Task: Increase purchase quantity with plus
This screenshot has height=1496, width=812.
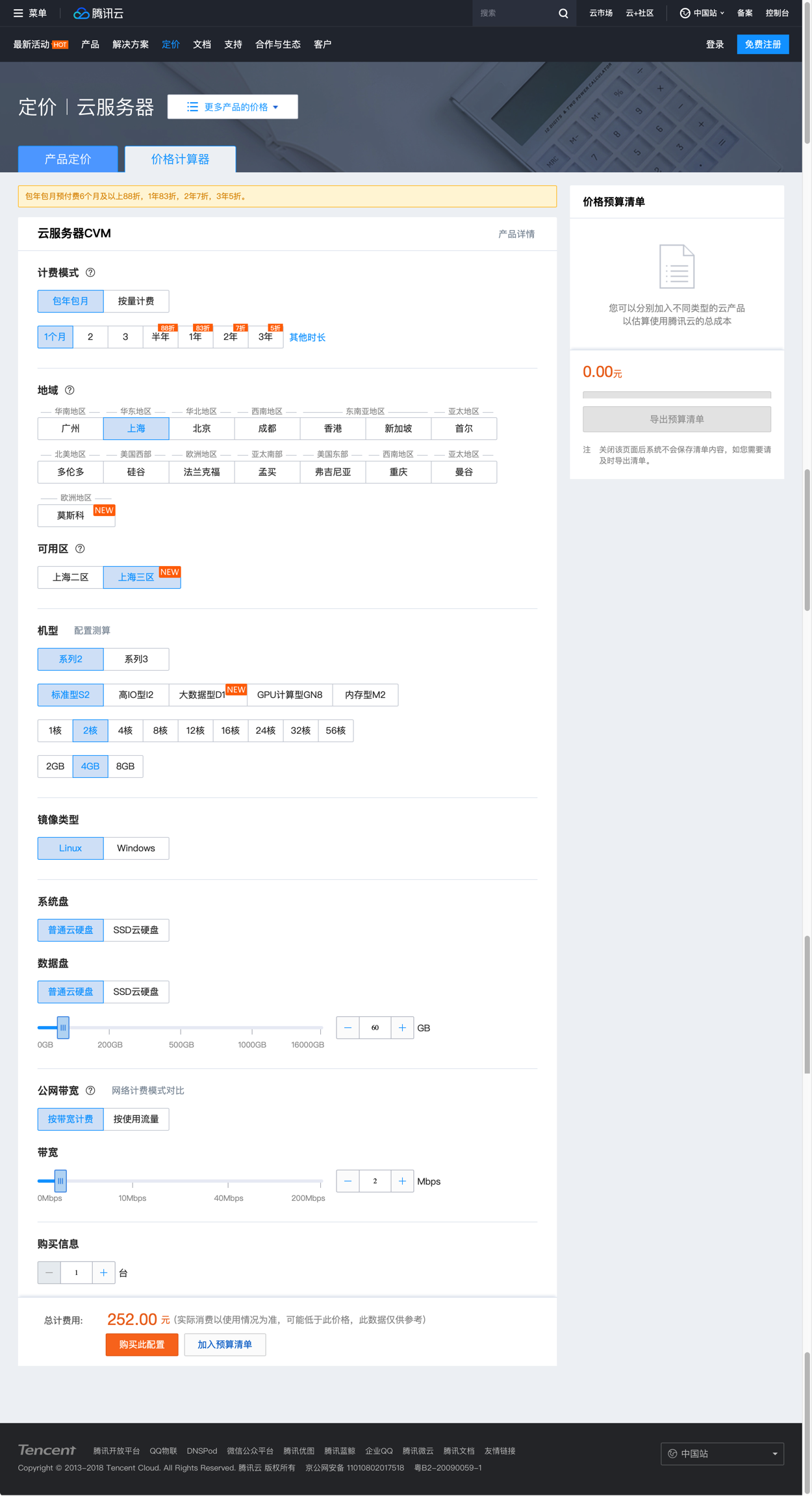Action: coord(103,1272)
